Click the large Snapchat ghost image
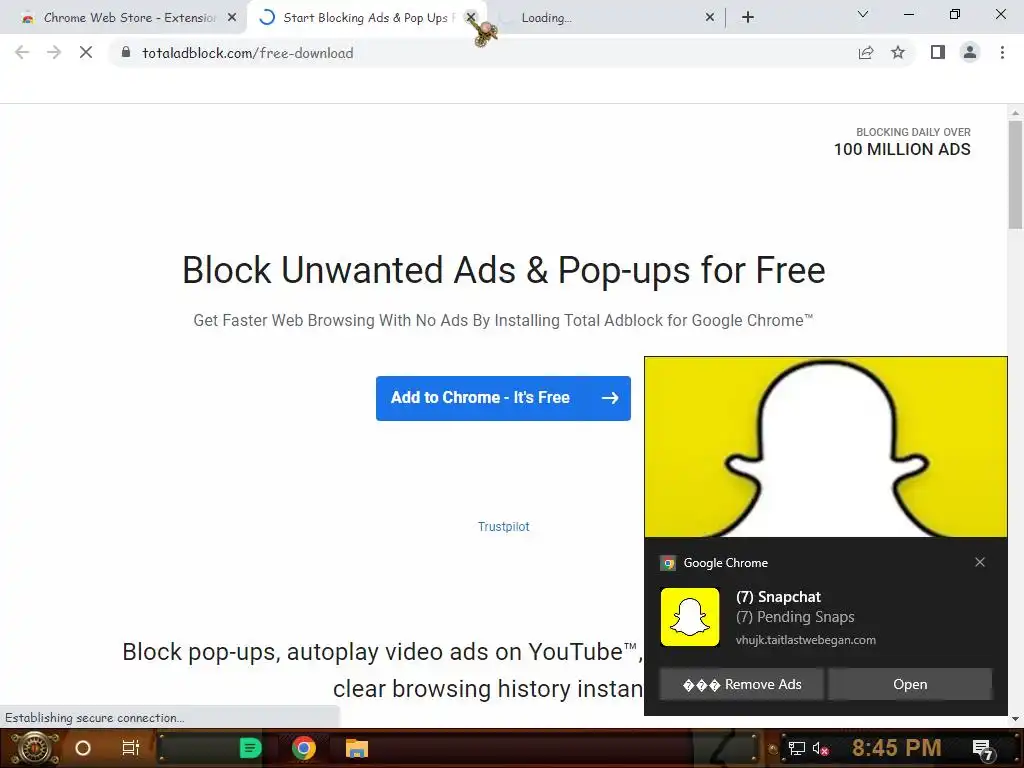 pyautogui.click(x=825, y=447)
